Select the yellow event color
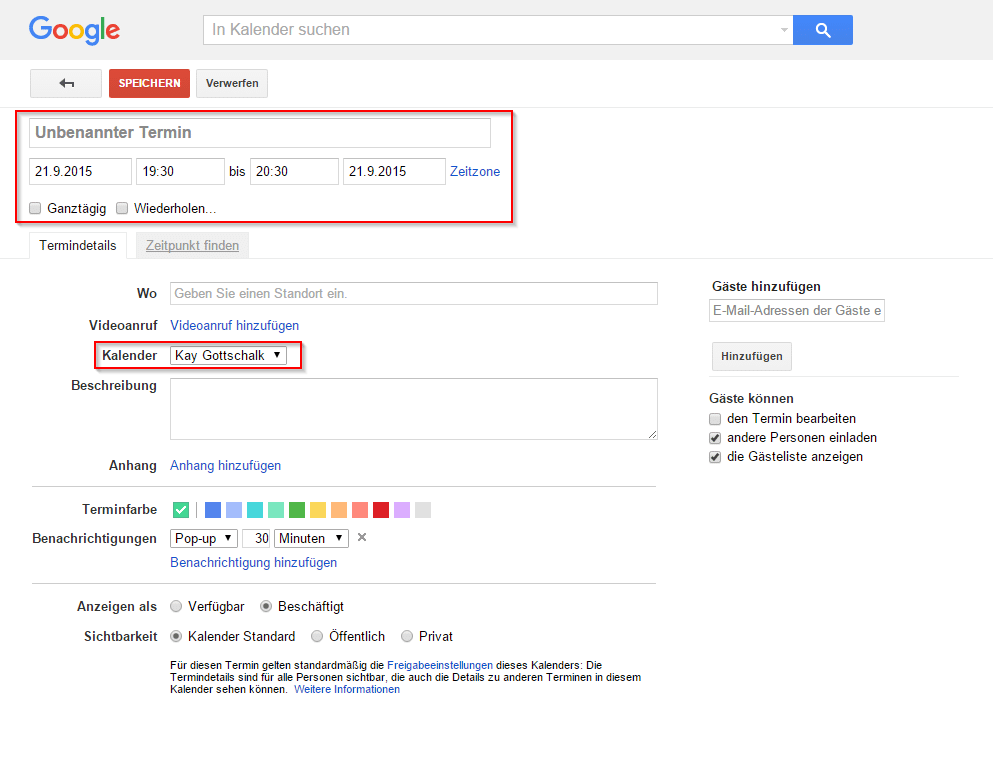This screenshot has width=993, height=772. coord(318,510)
